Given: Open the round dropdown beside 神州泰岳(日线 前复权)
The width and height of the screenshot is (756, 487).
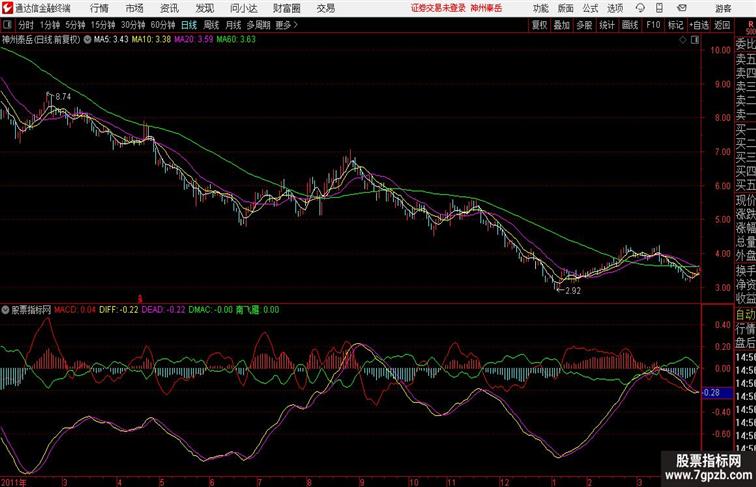Looking at the screenshot, I should pyautogui.click(x=87, y=40).
